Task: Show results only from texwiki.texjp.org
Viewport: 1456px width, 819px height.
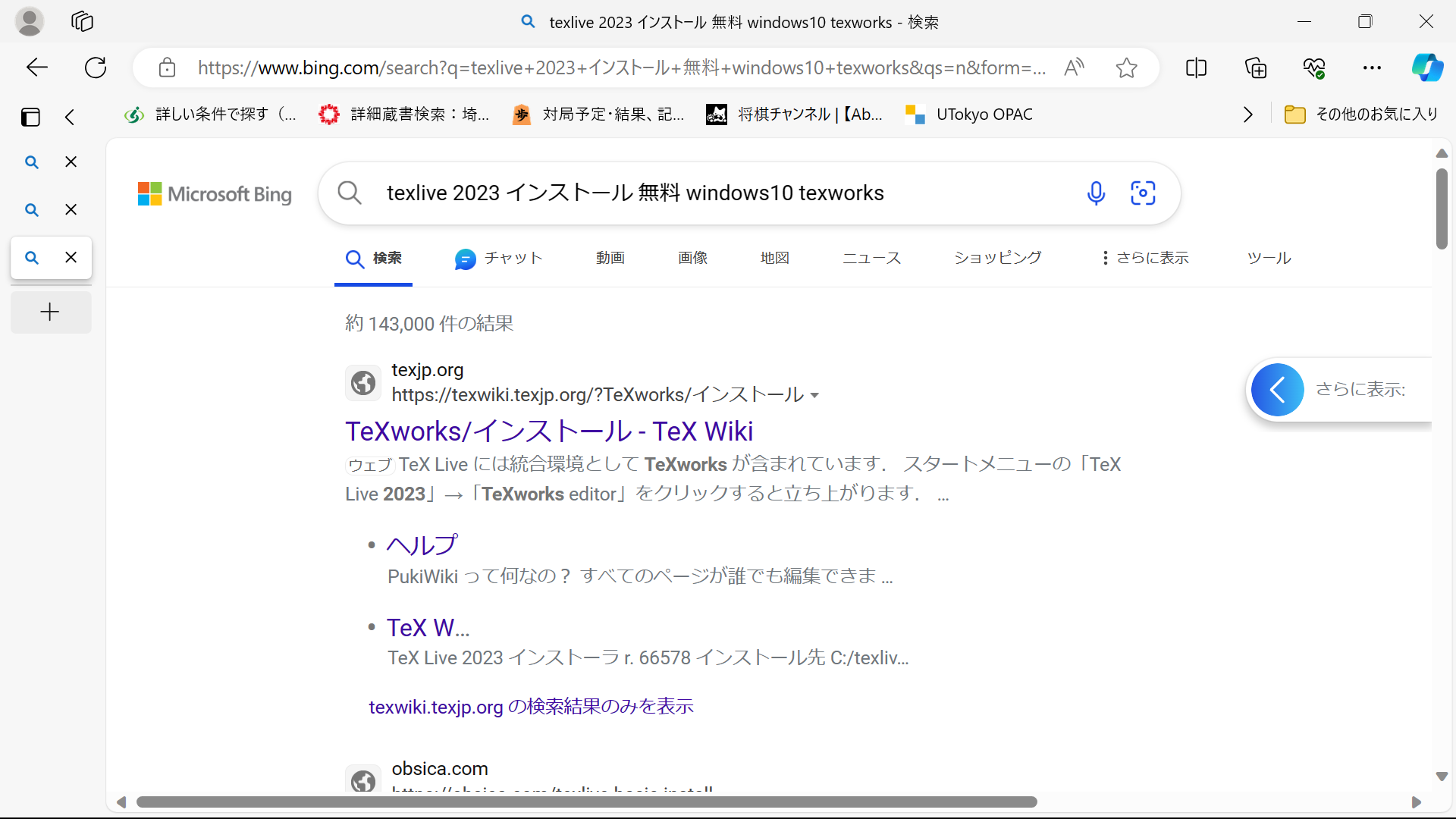Action: pos(530,706)
